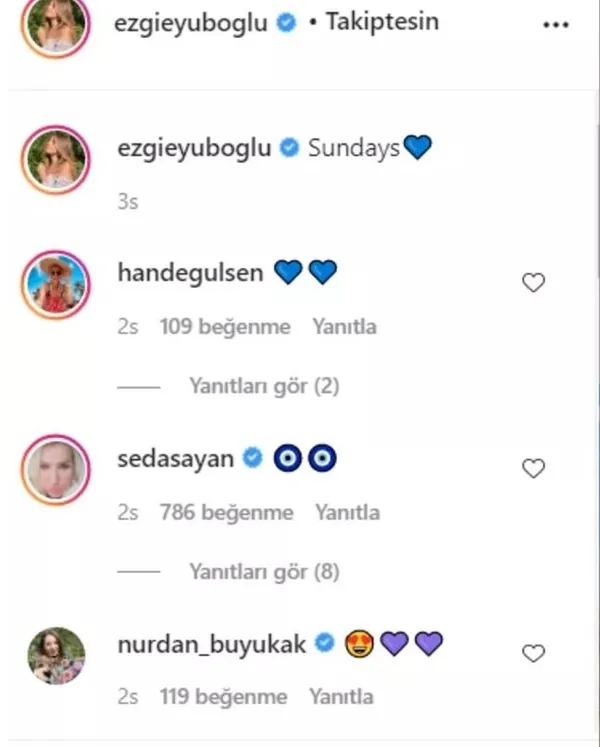
Task: Like nurdan_buyukak's comment with heart icon
Action: pyautogui.click(x=533, y=653)
